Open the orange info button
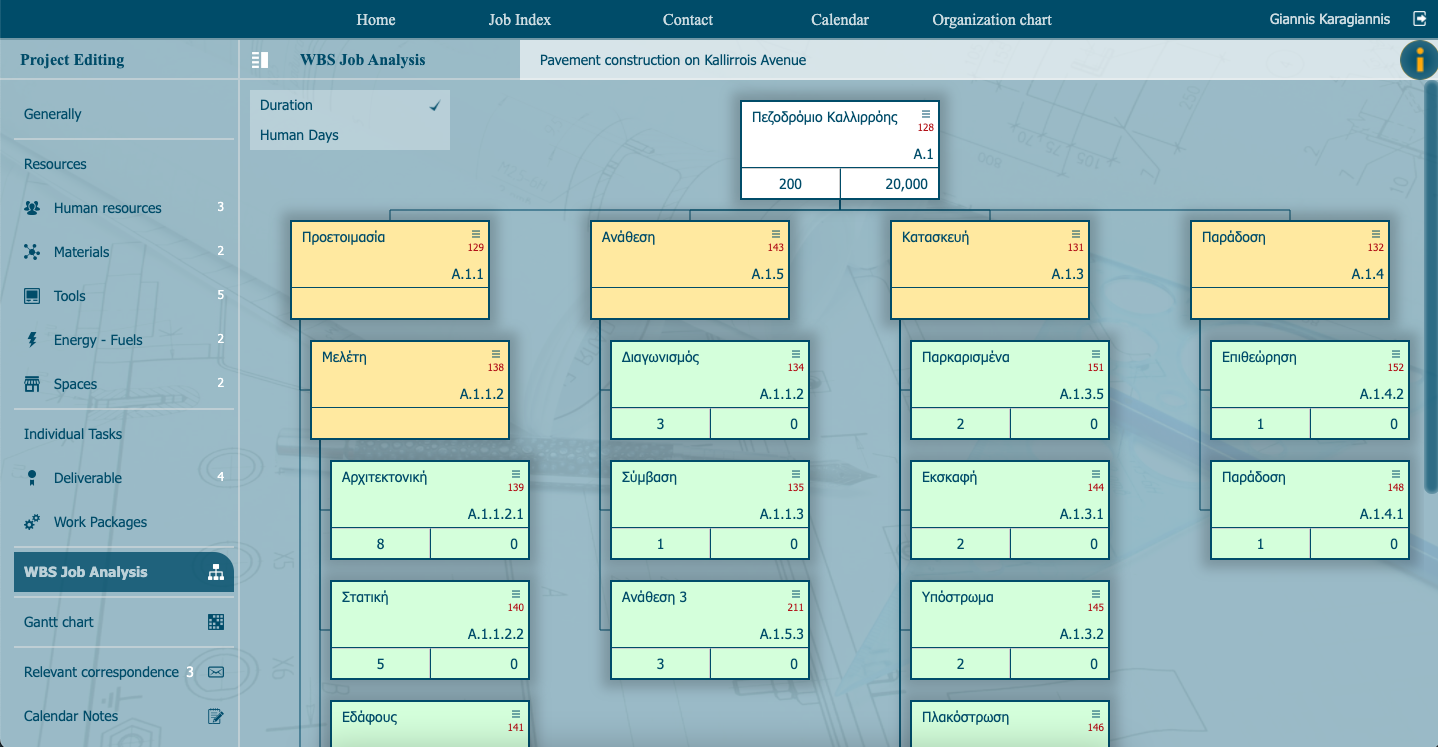The width and height of the screenshot is (1438, 747). 1418,60
